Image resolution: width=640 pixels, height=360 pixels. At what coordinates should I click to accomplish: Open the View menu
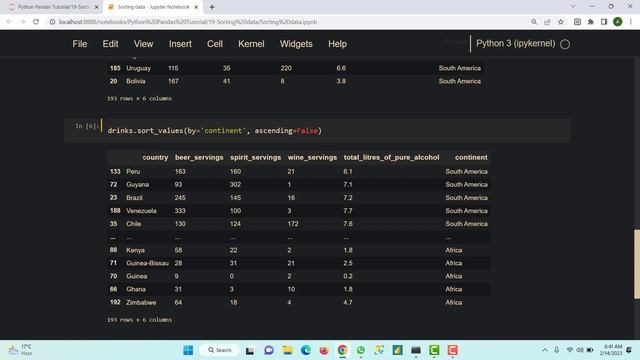(143, 44)
